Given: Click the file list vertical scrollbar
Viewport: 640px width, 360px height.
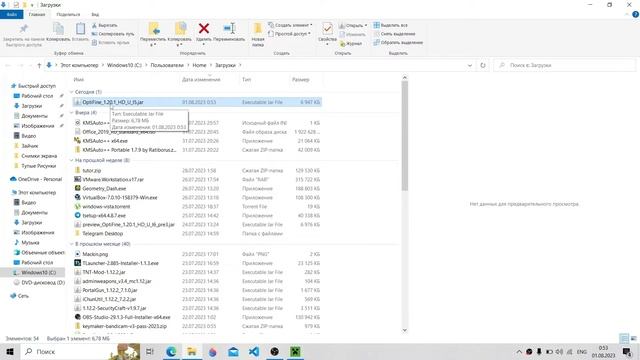Looking at the screenshot, I should [404, 136].
